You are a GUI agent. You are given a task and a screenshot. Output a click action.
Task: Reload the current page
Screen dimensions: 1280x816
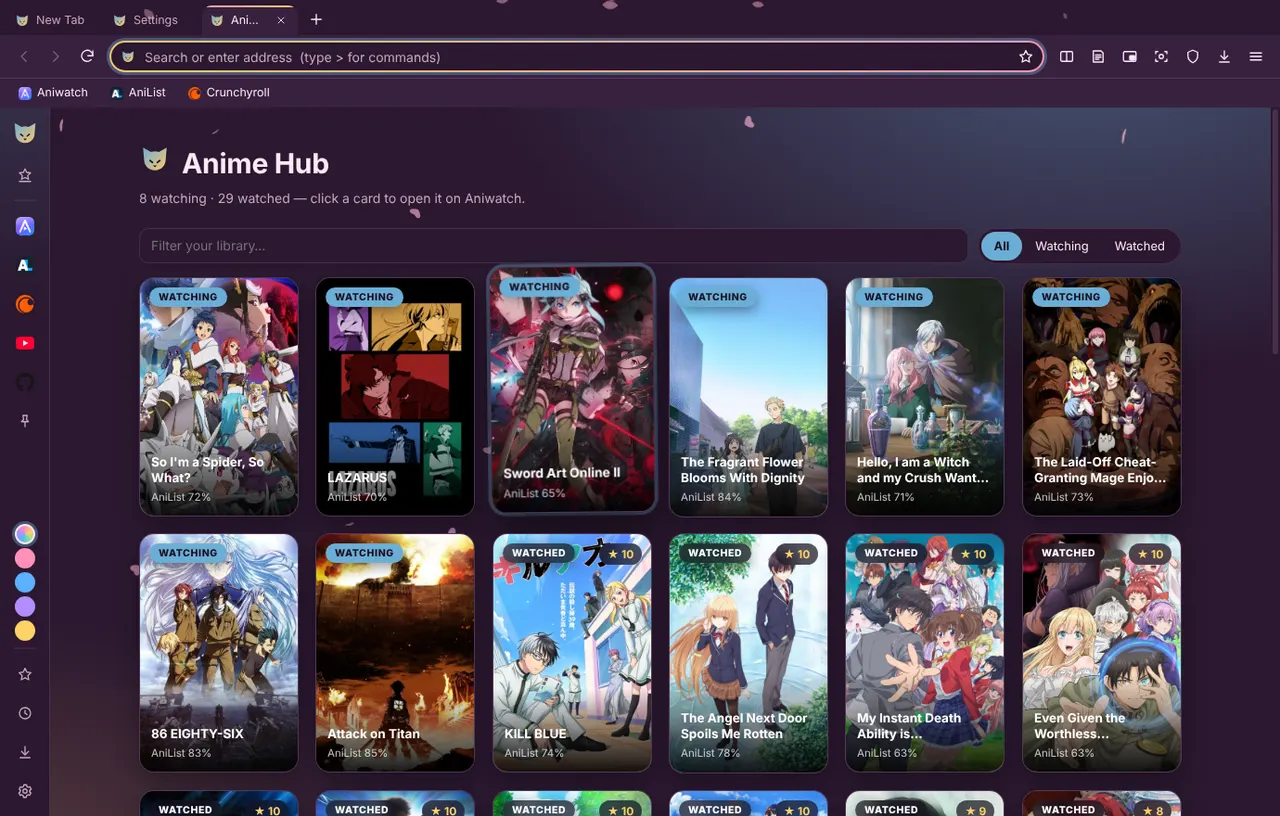point(87,57)
